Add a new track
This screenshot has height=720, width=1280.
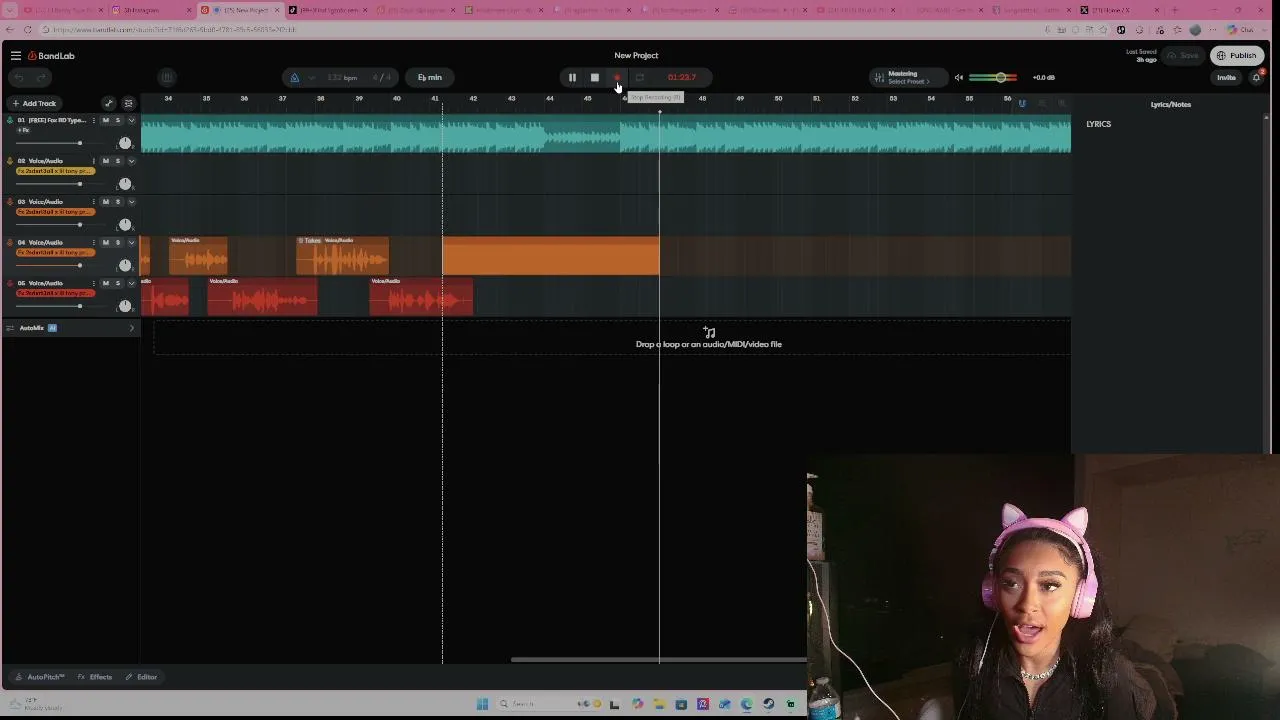34,103
